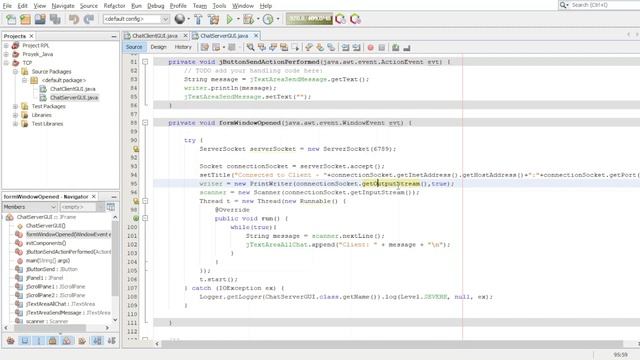Switch to the ChatClientGUI.java tab
This screenshot has height=360, width=640.
click(x=155, y=36)
